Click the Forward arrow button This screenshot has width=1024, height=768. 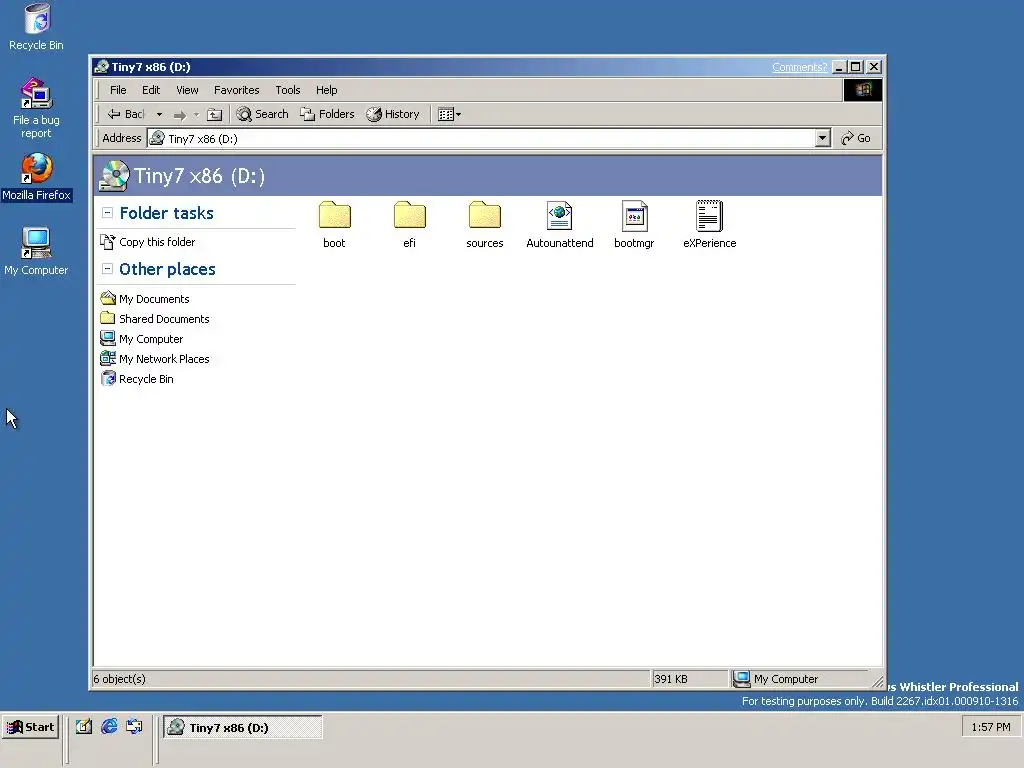tap(180, 115)
